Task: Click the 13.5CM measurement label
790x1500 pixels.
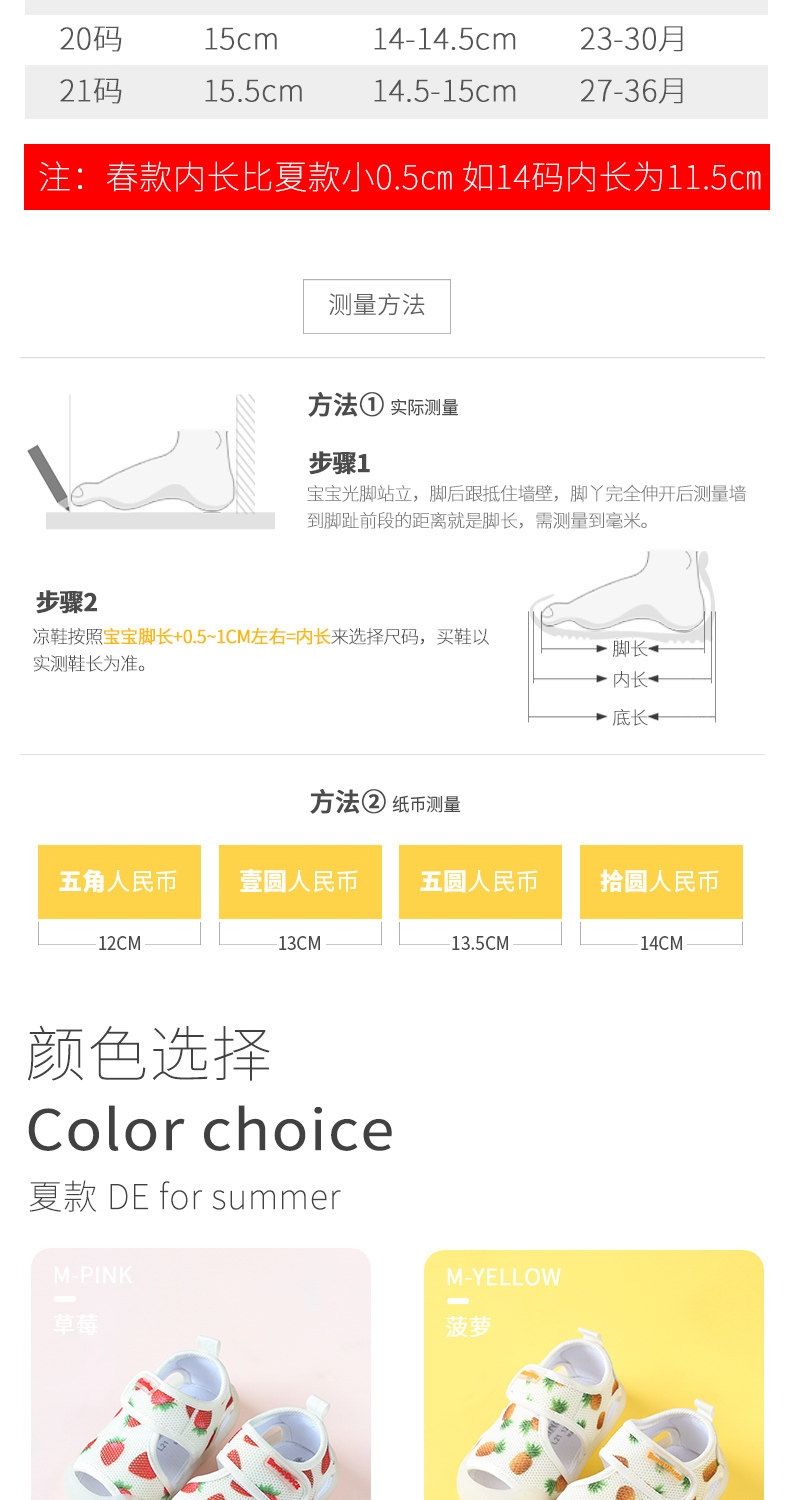Action: 480,943
